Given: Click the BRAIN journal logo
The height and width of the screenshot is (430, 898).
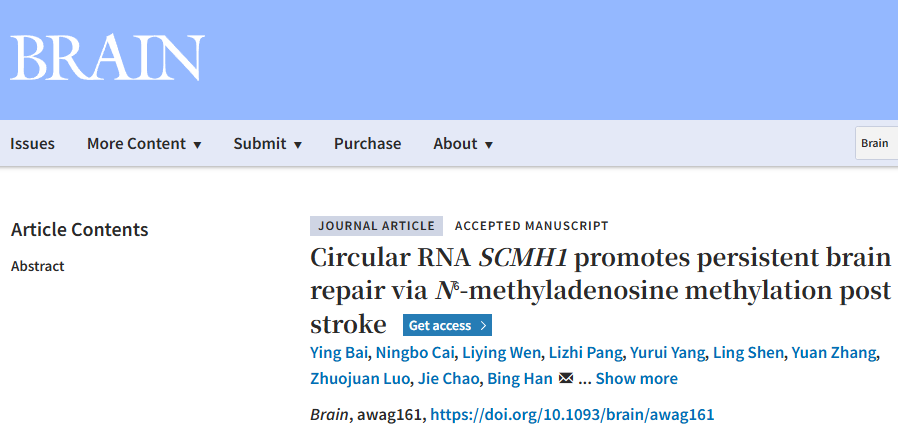Looking at the screenshot, I should 107,58.
